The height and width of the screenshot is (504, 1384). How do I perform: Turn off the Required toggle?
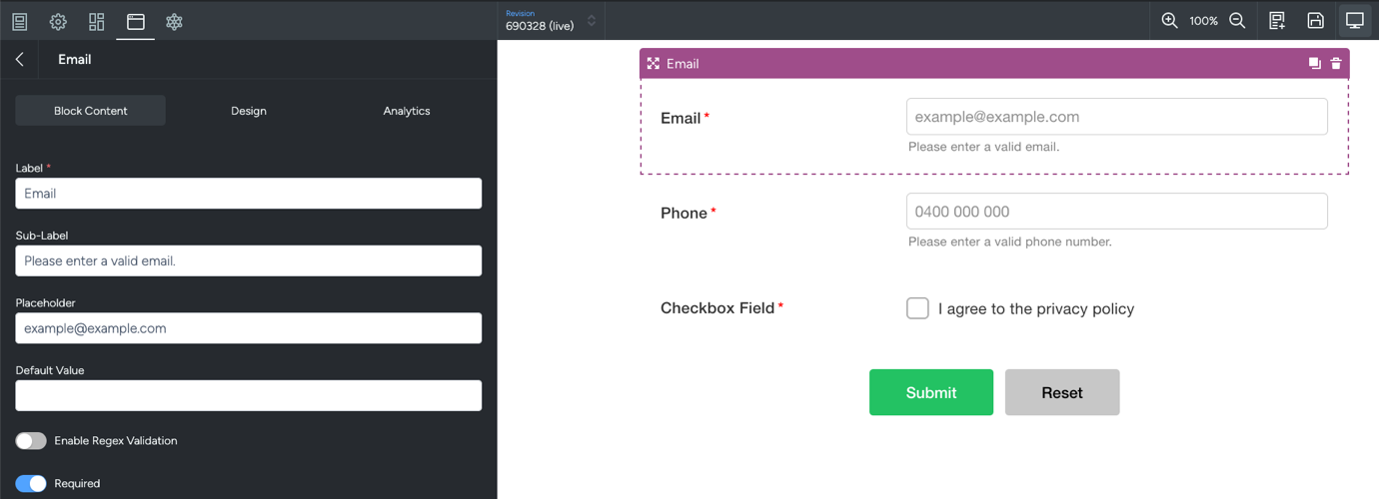point(31,484)
